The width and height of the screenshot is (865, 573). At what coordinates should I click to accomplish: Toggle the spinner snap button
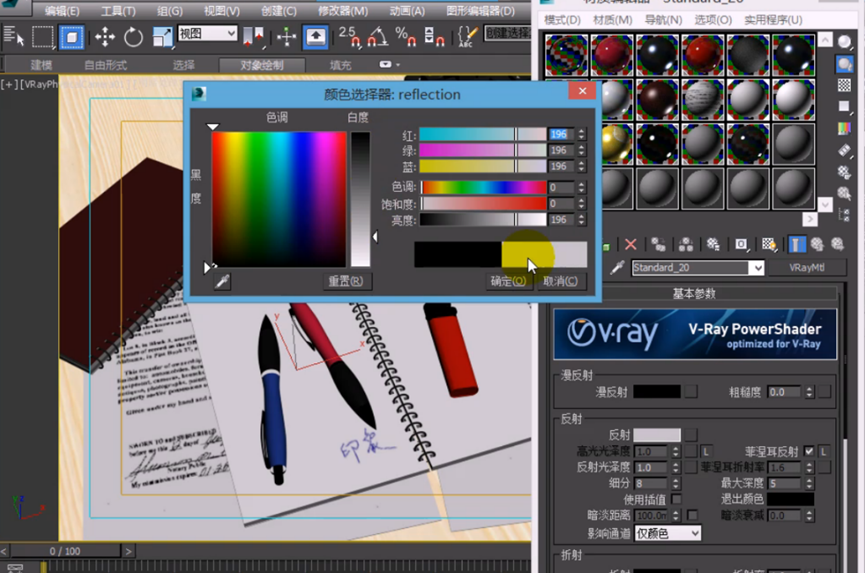(x=434, y=37)
